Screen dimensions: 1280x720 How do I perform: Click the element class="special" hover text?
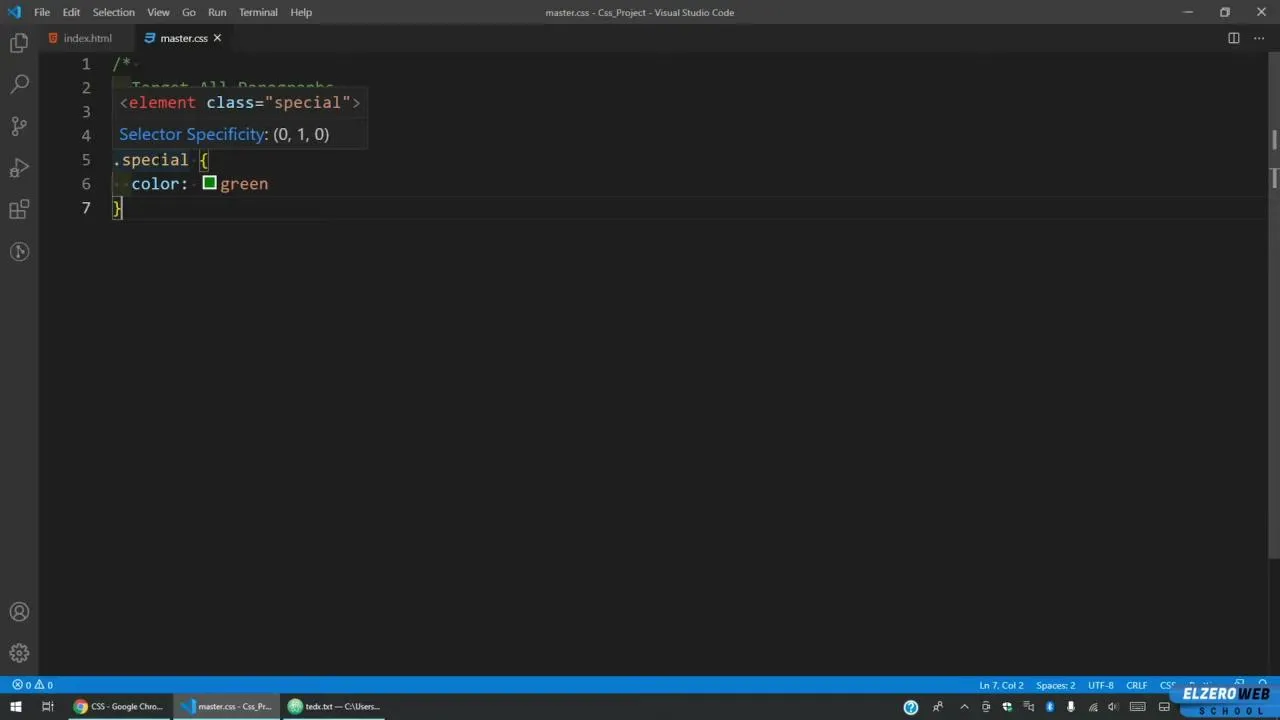[x=240, y=103]
